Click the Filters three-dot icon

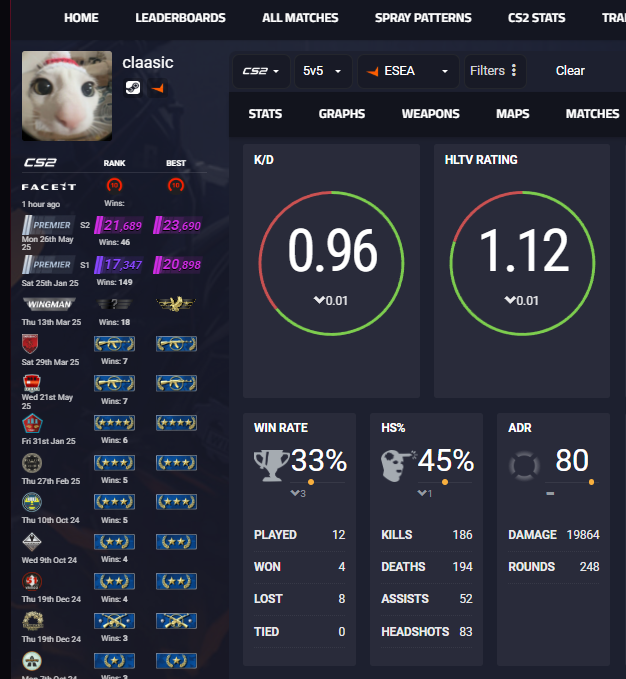click(x=514, y=70)
